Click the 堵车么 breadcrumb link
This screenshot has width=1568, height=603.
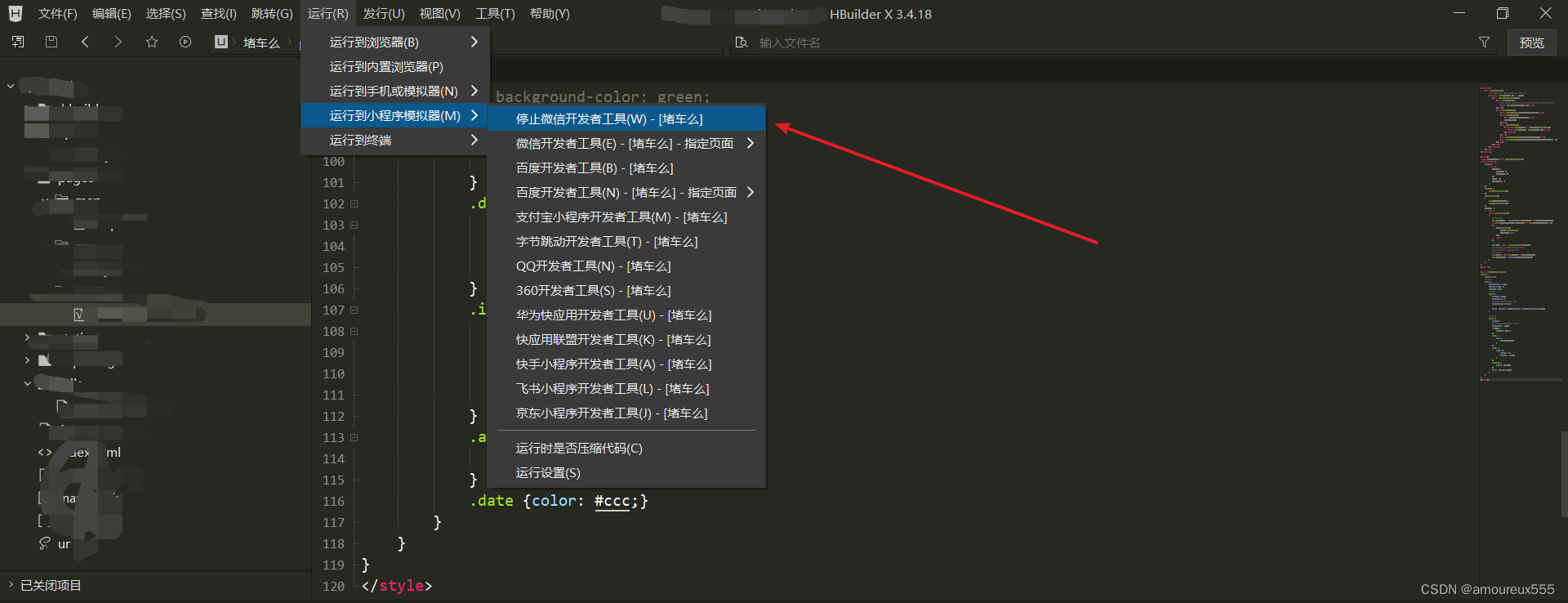click(261, 42)
